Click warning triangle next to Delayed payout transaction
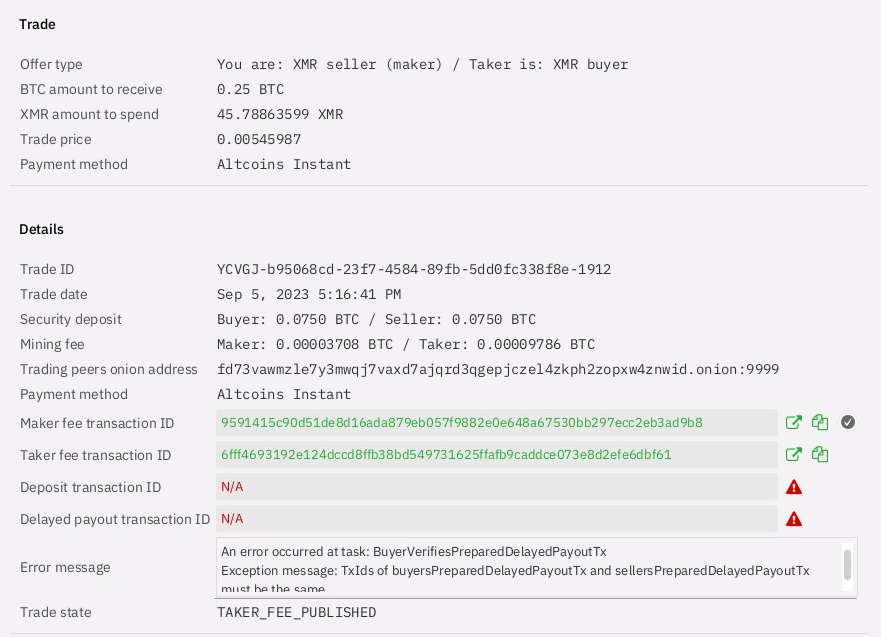The height and width of the screenshot is (637, 881). pyautogui.click(x=793, y=519)
